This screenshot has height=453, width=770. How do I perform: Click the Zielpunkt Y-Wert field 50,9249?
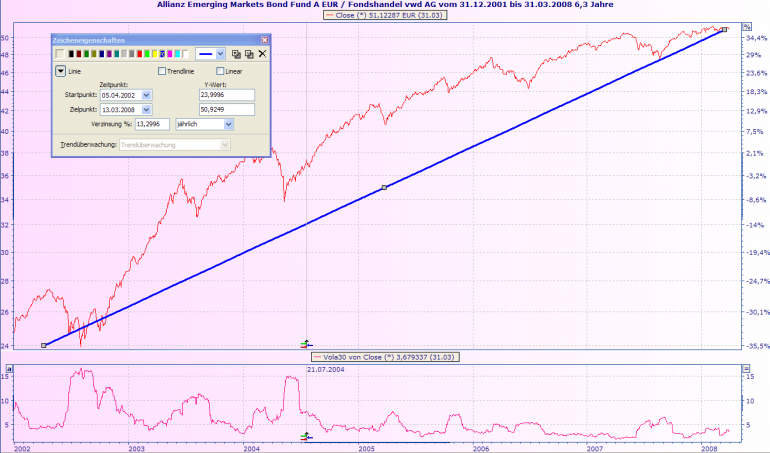pyautogui.click(x=227, y=109)
